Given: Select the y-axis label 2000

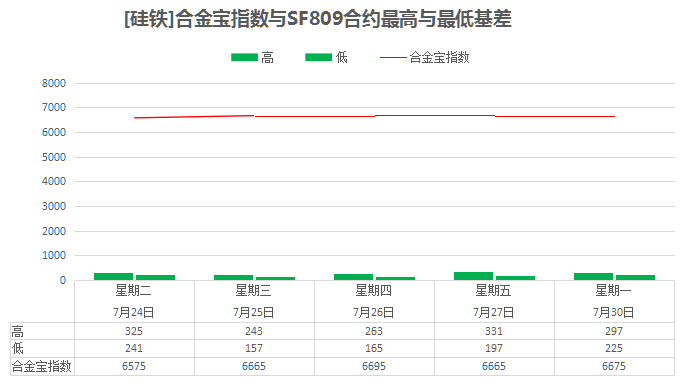Looking at the screenshot, I should (x=54, y=231).
